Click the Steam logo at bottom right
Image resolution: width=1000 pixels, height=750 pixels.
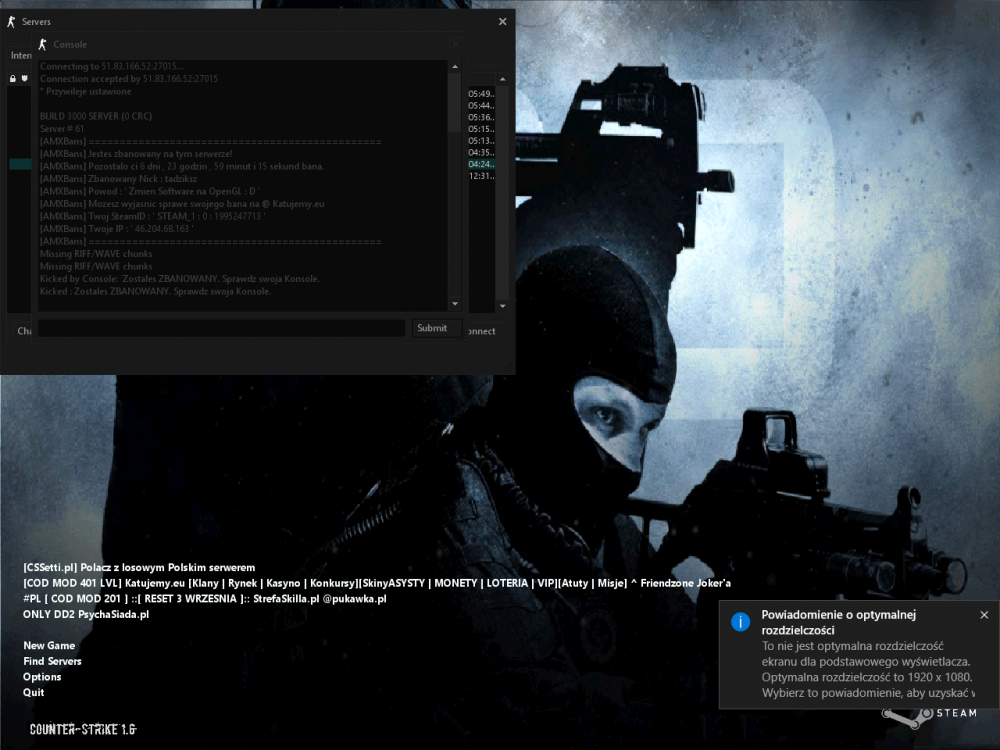(930, 716)
